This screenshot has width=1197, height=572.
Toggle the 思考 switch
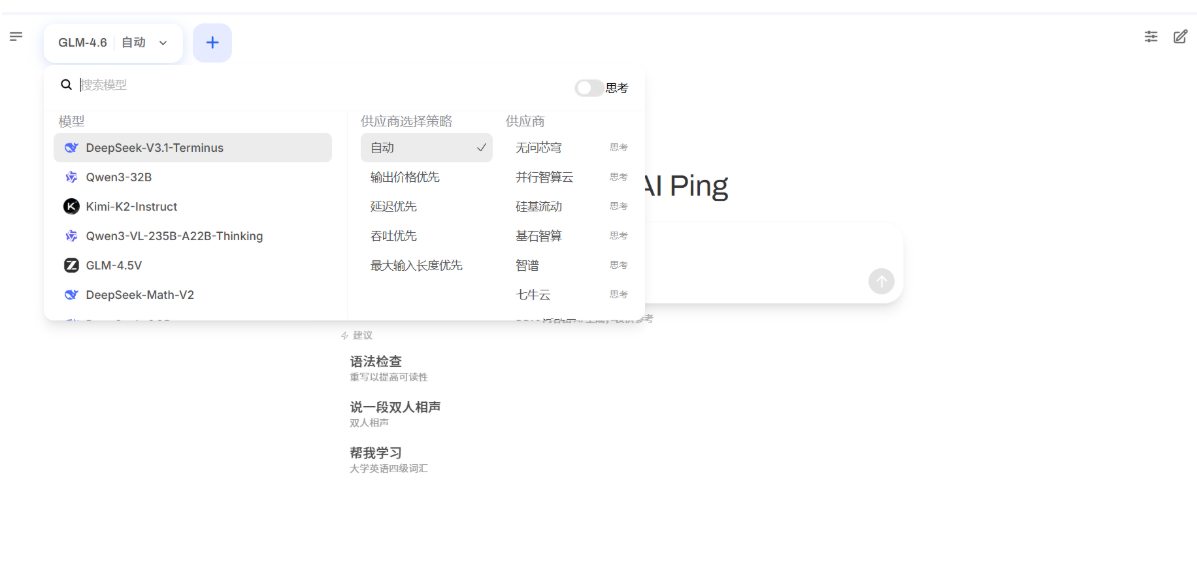point(589,89)
